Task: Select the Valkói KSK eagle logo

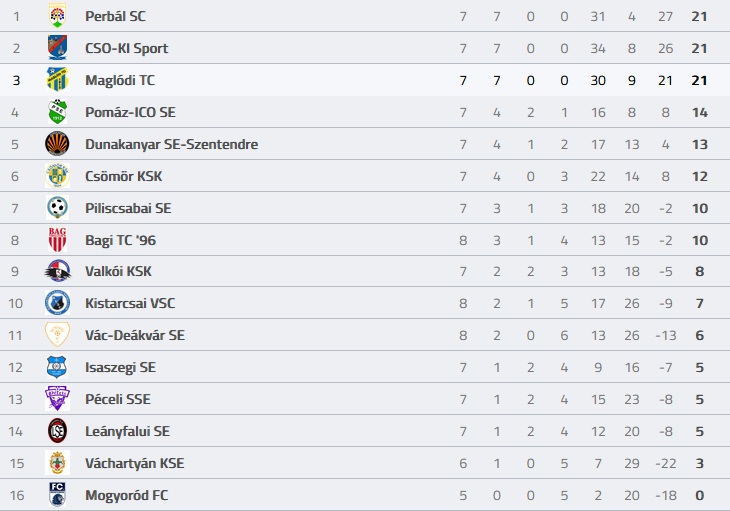Action: (57, 271)
